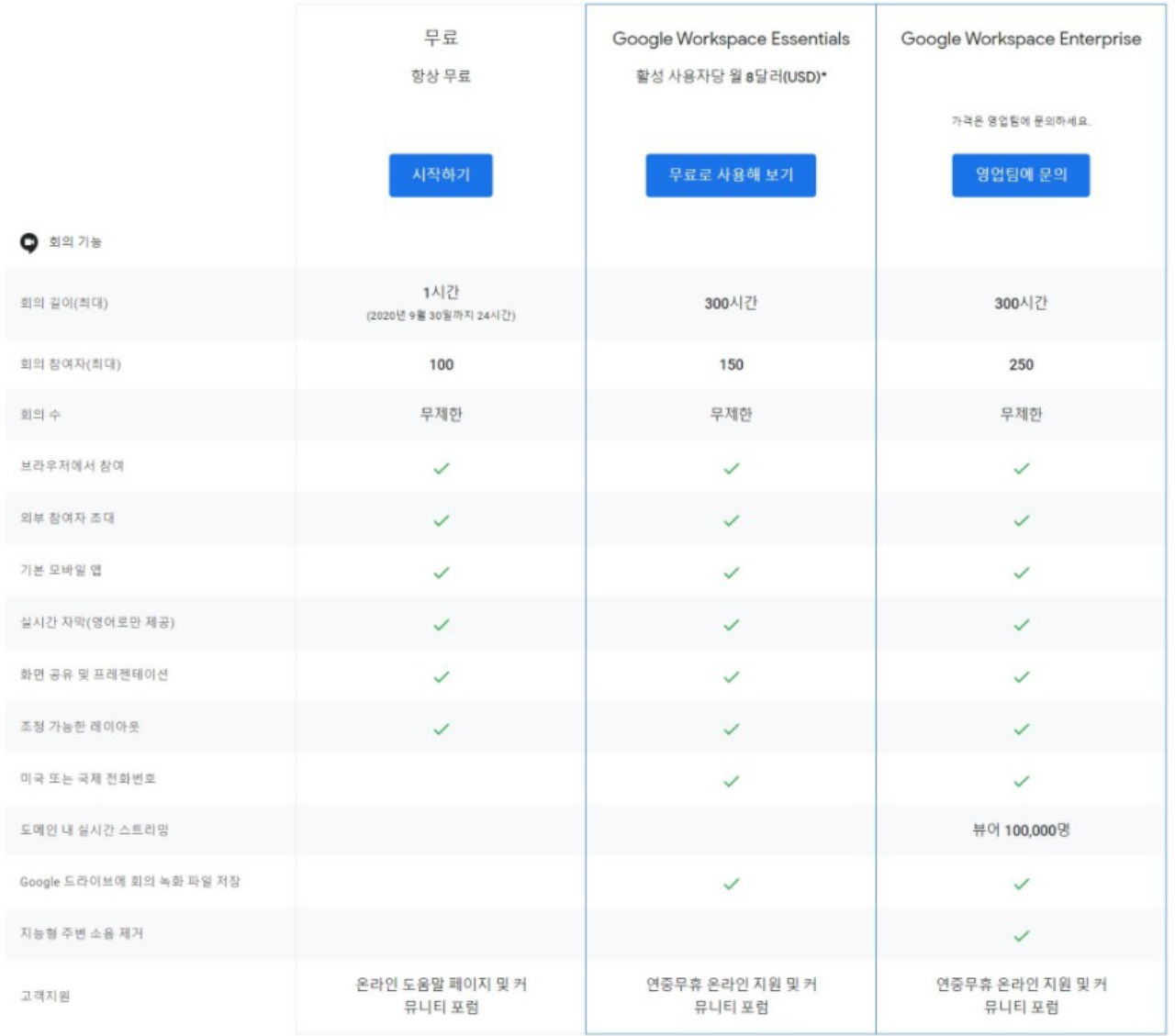Click the meeting camera icon beside 회의 기능
Screen dimensions: 1175x1036
coord(29,242)
